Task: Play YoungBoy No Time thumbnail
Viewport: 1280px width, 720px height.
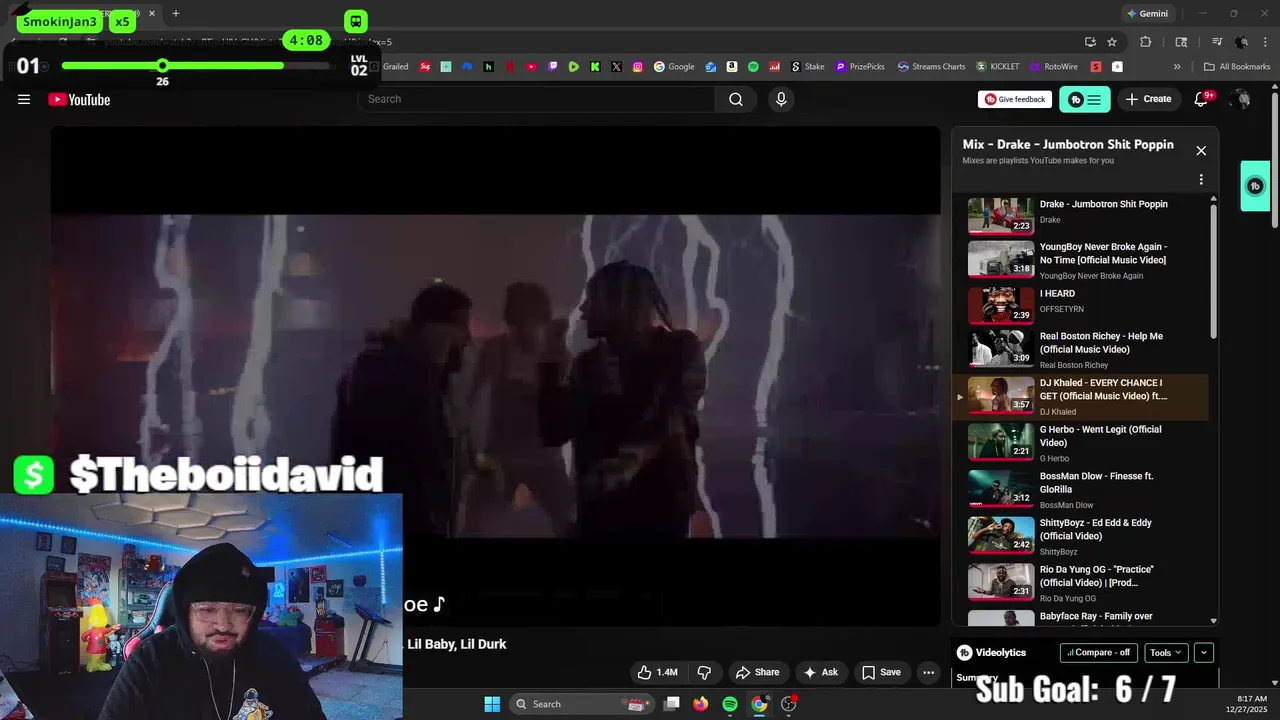Action: click(x=1000, y=260)
